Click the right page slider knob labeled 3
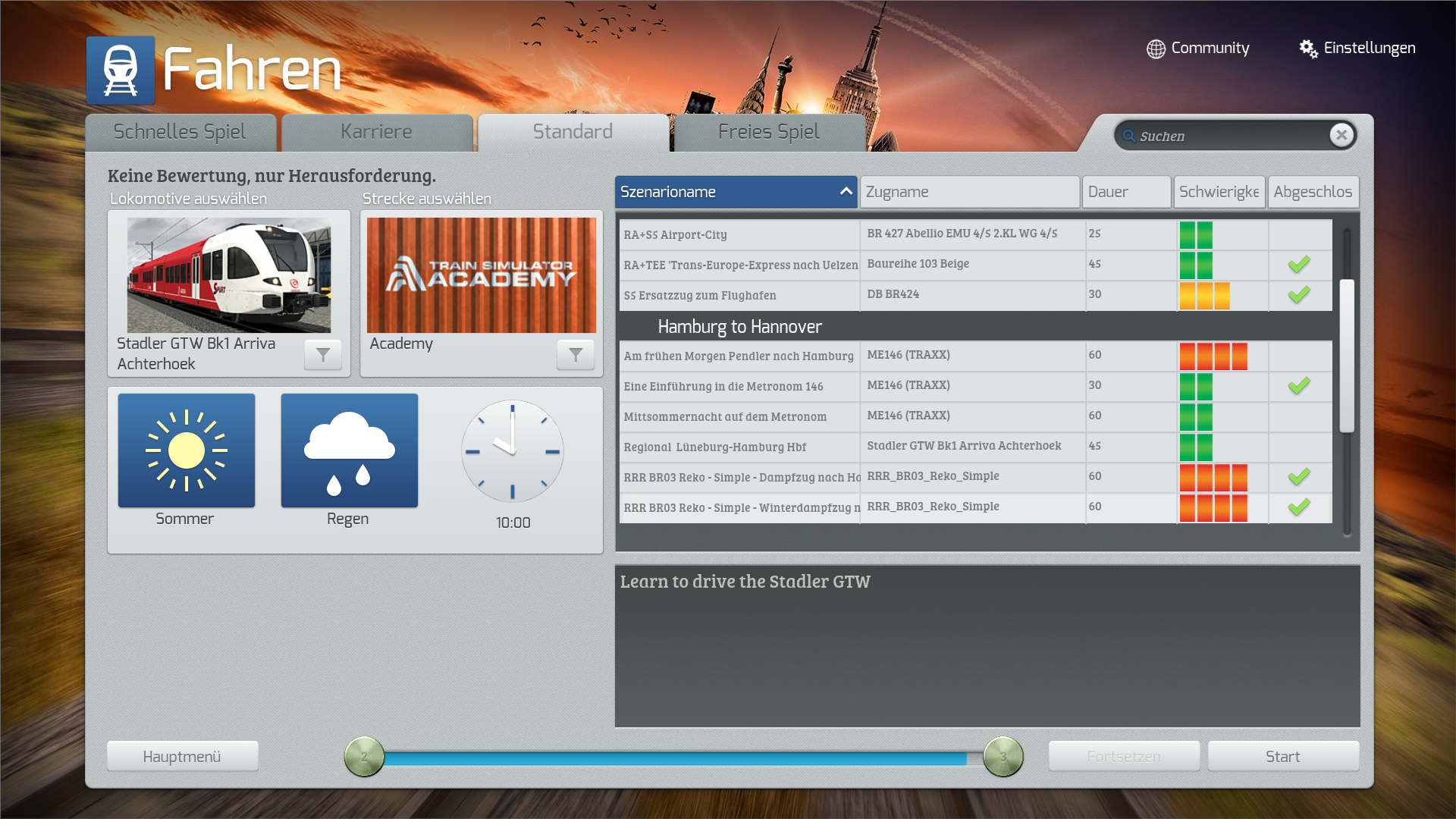The width and height of the screenshot is (1456, 819). click(x=1003, y=756)
